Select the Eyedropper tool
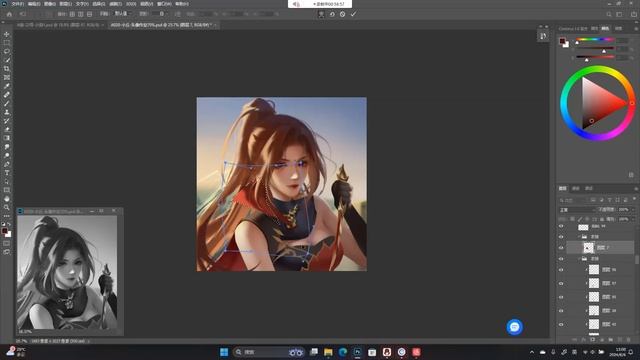Screen dimensions: 640x360 (x=7, y=86)
